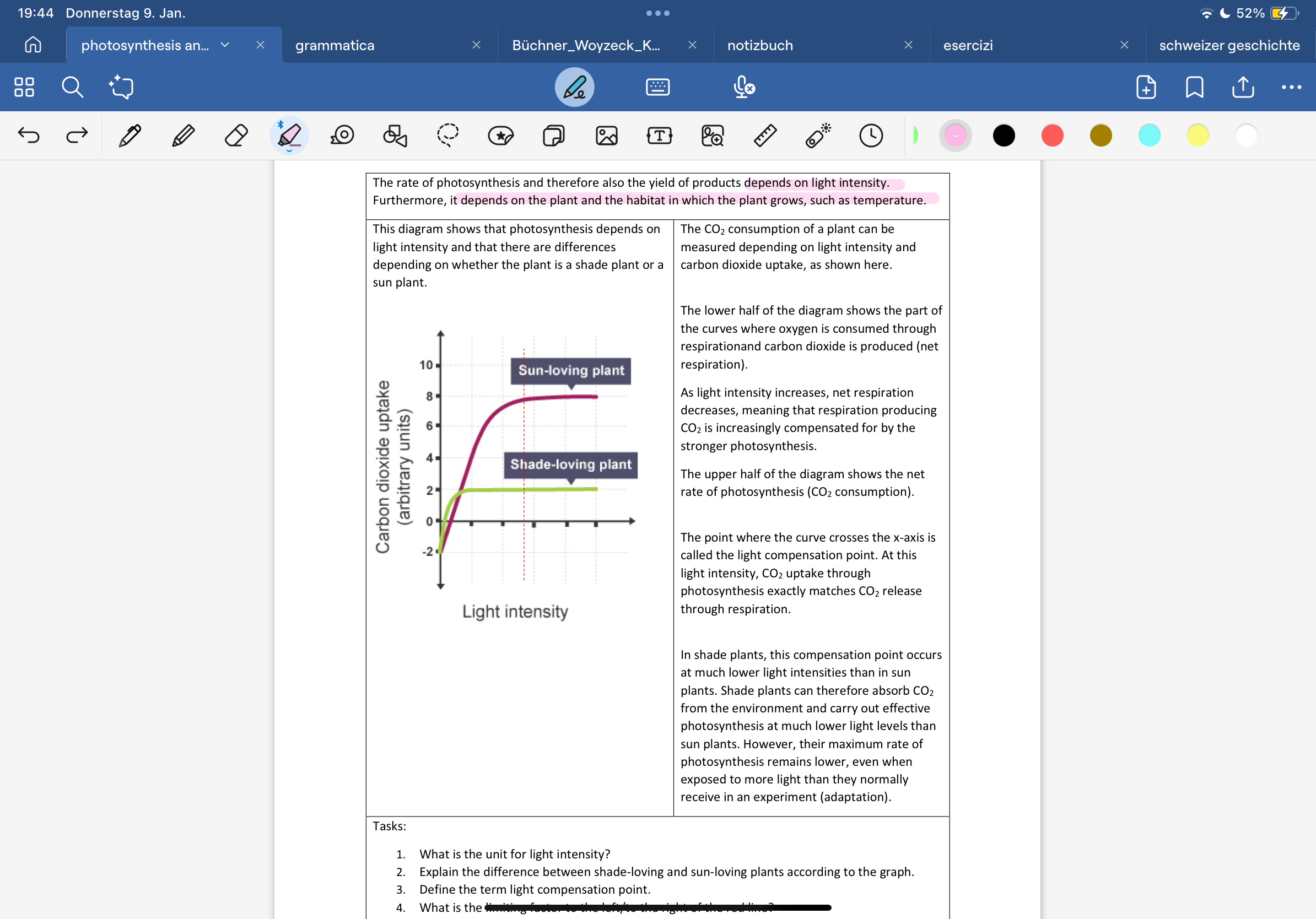Open the search magnifier
Image resolution: width=1316 pixels, height=919 pixels.
pos(72,87)
